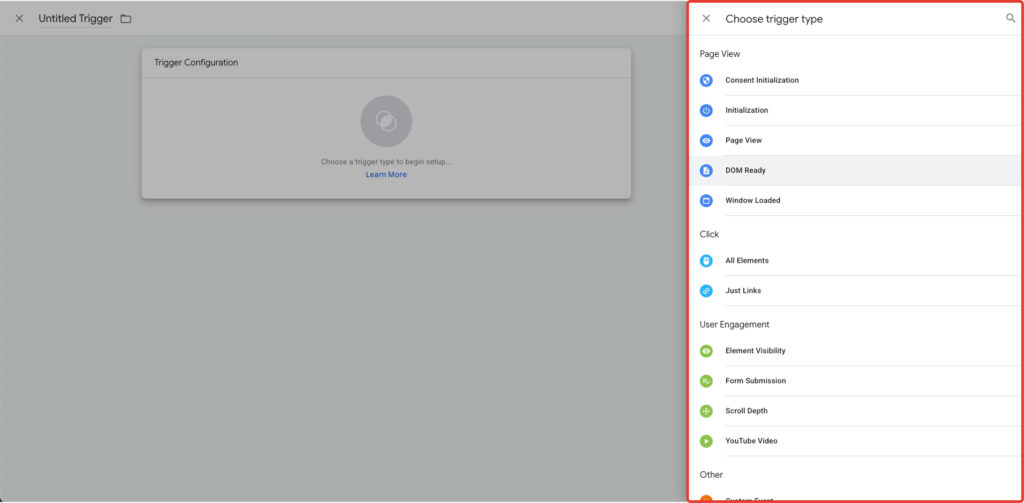Click the All Elements mouse icon
Image resolution: width=1024 pixels, height=503 pixels.
click(x=706, y=261)
